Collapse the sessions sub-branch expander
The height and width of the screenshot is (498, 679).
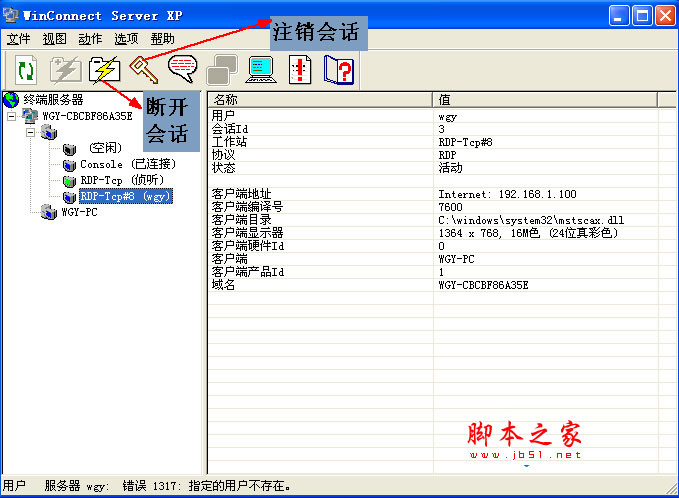coord(30,132)
